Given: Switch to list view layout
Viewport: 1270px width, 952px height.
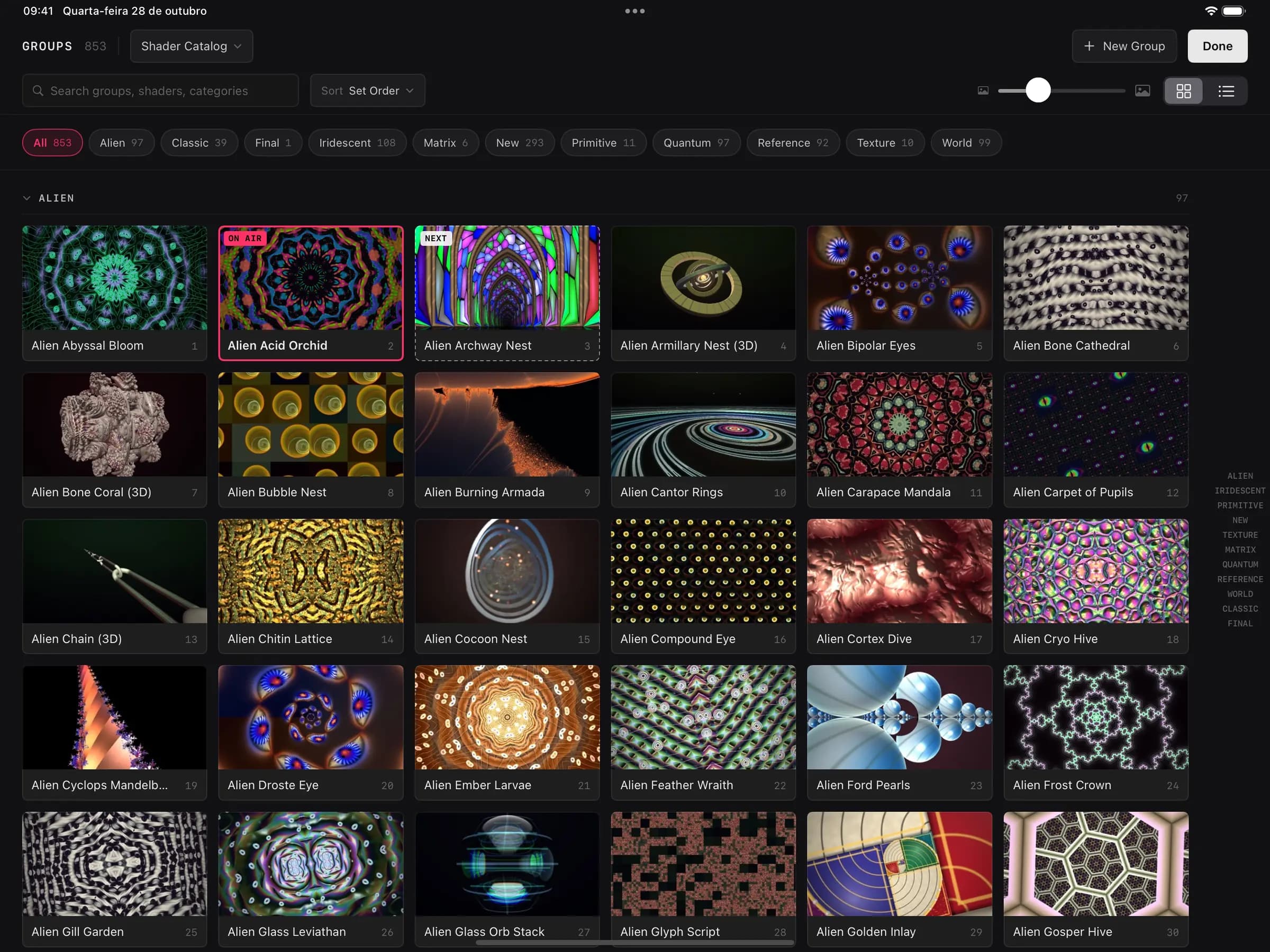Looking at the screenshot, I should [x=1226, y=90].
